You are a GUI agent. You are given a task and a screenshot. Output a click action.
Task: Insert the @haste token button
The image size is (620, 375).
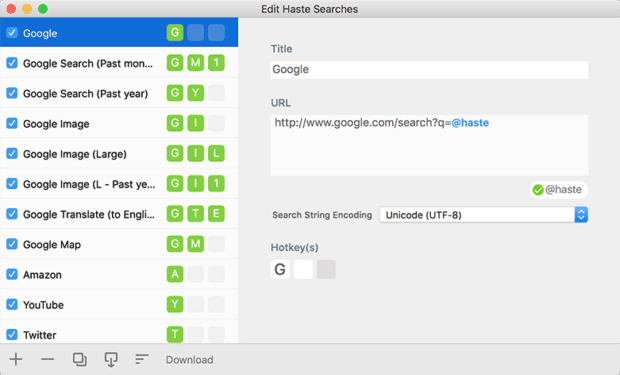pyautogui.click(x=558, y=190)
